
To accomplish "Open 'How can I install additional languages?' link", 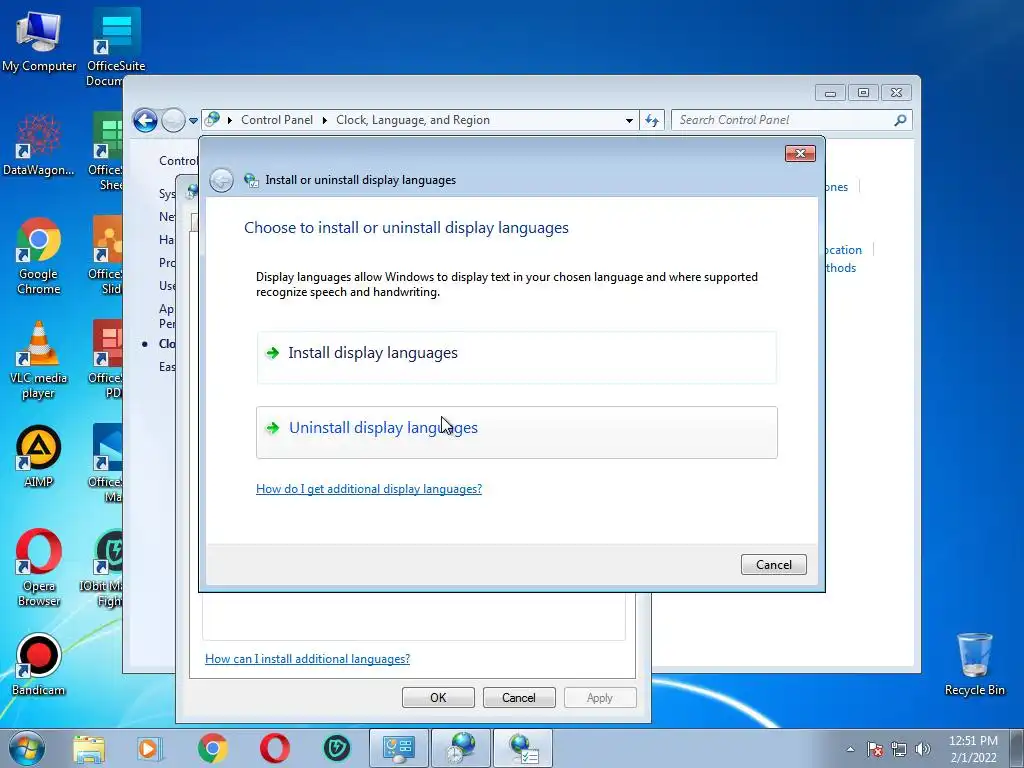I will 308,659.
